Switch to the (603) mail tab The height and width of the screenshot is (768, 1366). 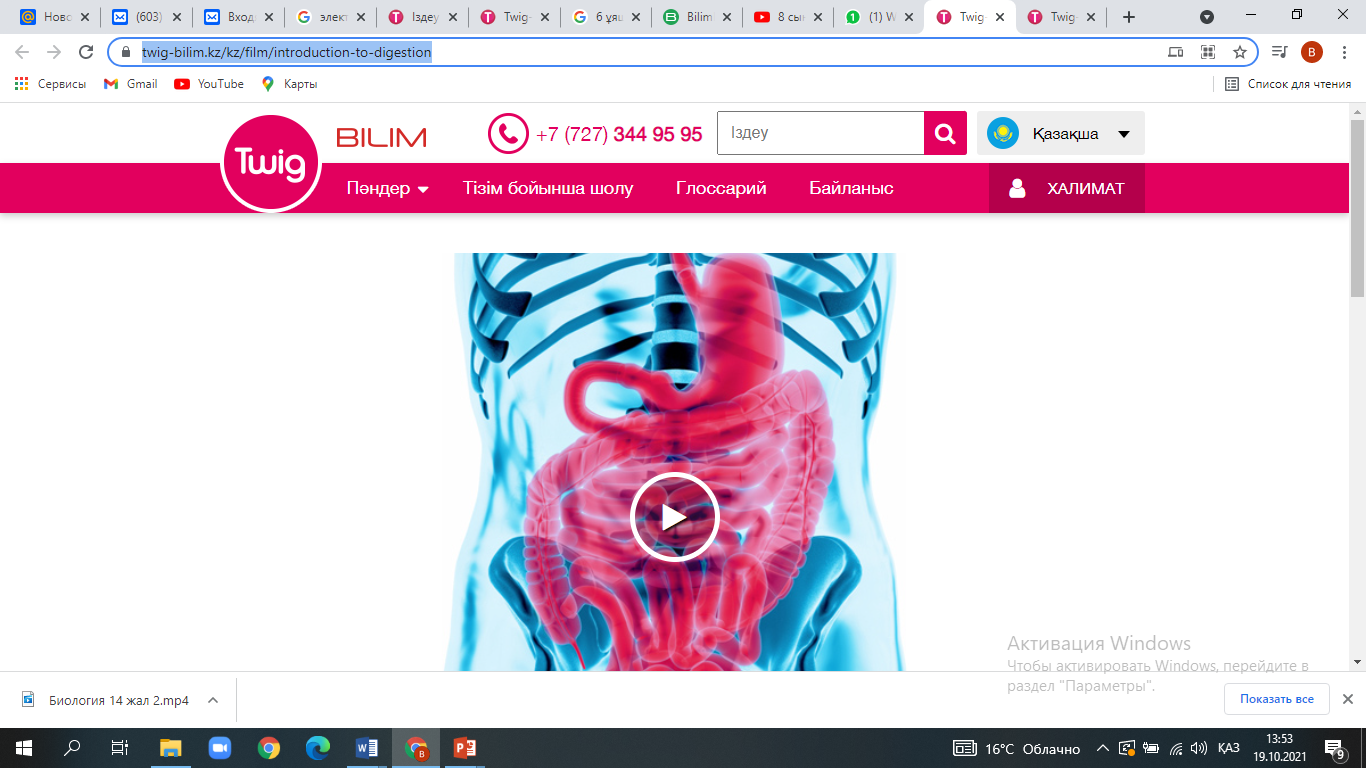pyautogui.click(x=146, y=17)
